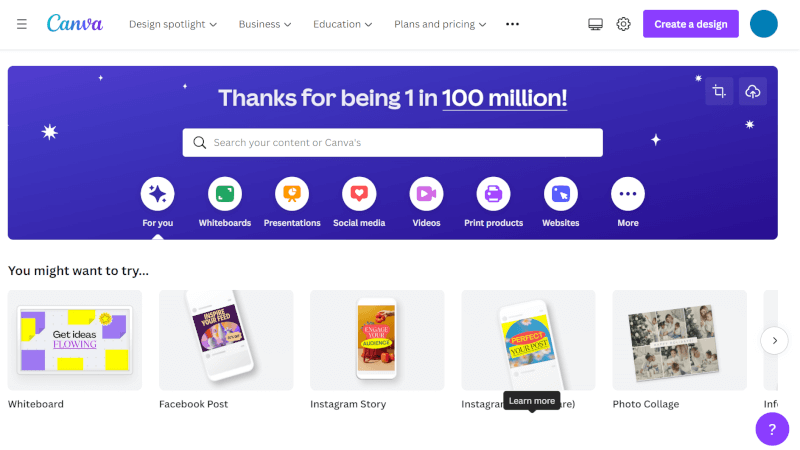Click the custom size crop icon

(x=718, y=92)
